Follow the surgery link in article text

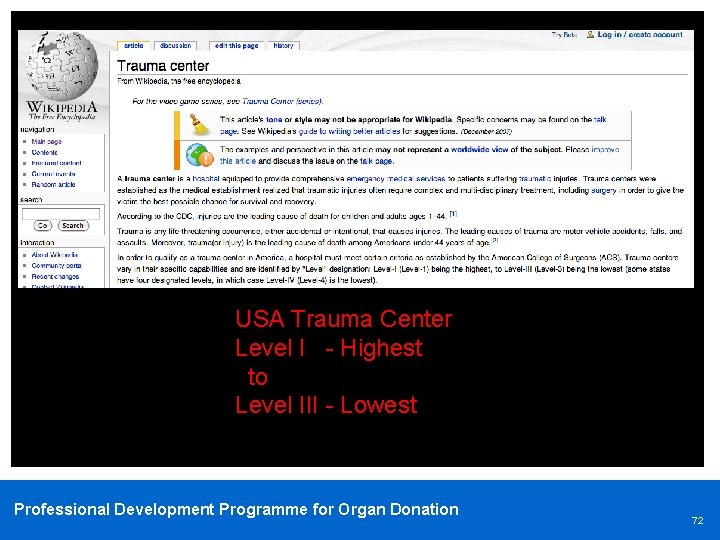click(x=603, y=190)
